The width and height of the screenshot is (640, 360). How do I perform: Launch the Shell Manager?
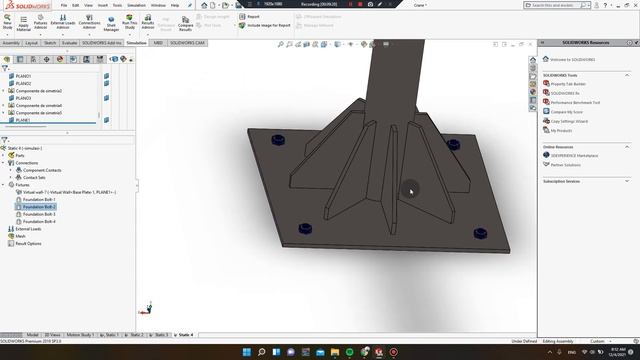111,24
